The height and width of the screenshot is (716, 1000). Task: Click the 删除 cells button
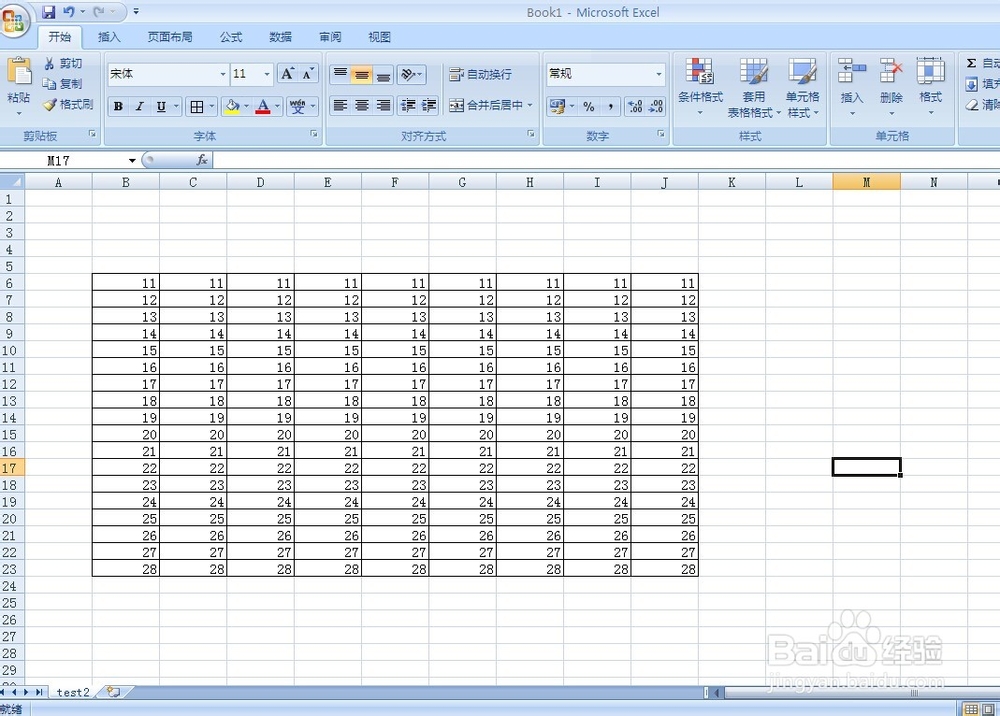891,87
